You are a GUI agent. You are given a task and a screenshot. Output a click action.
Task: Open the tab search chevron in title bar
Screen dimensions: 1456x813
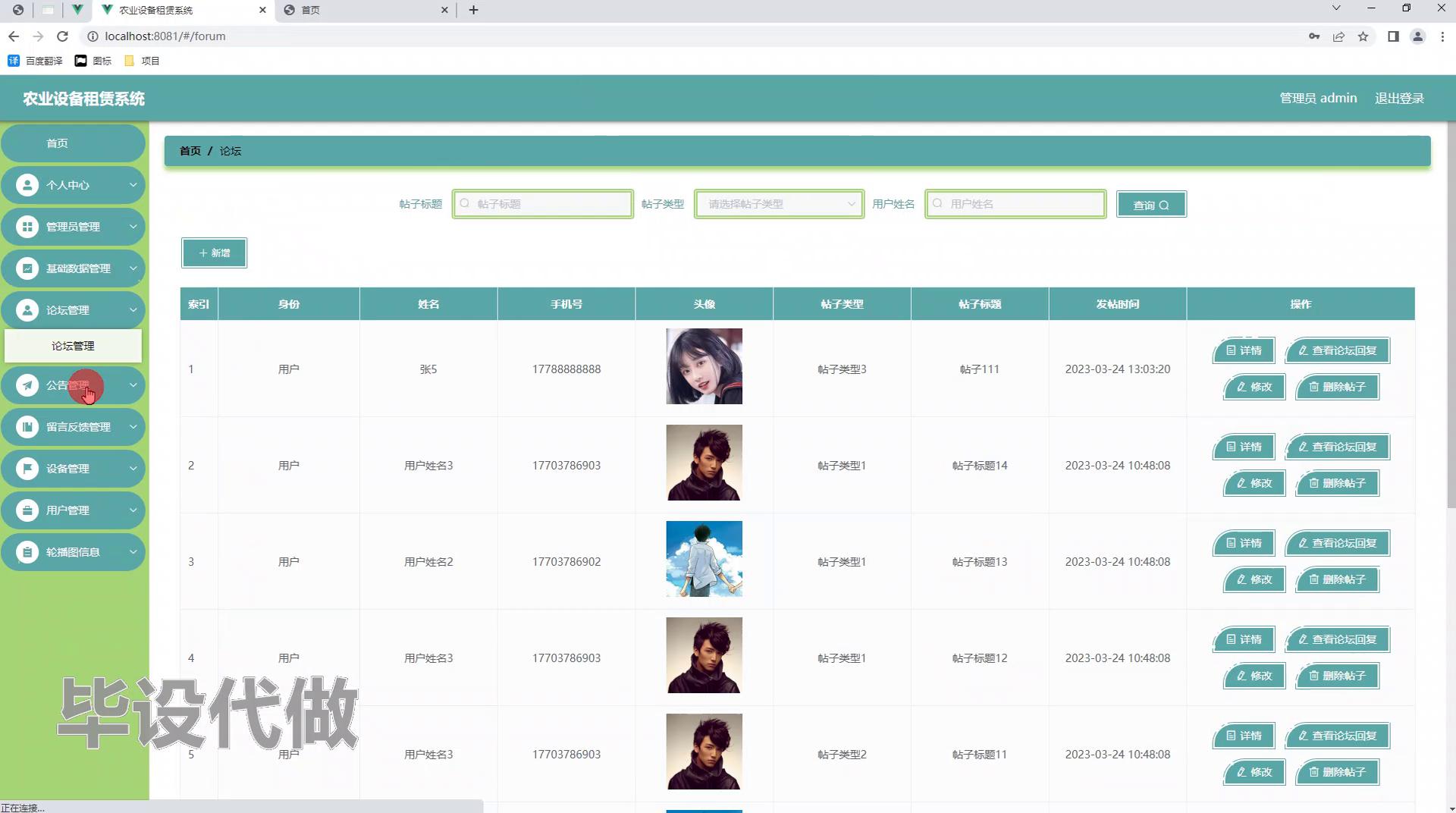1336,8
